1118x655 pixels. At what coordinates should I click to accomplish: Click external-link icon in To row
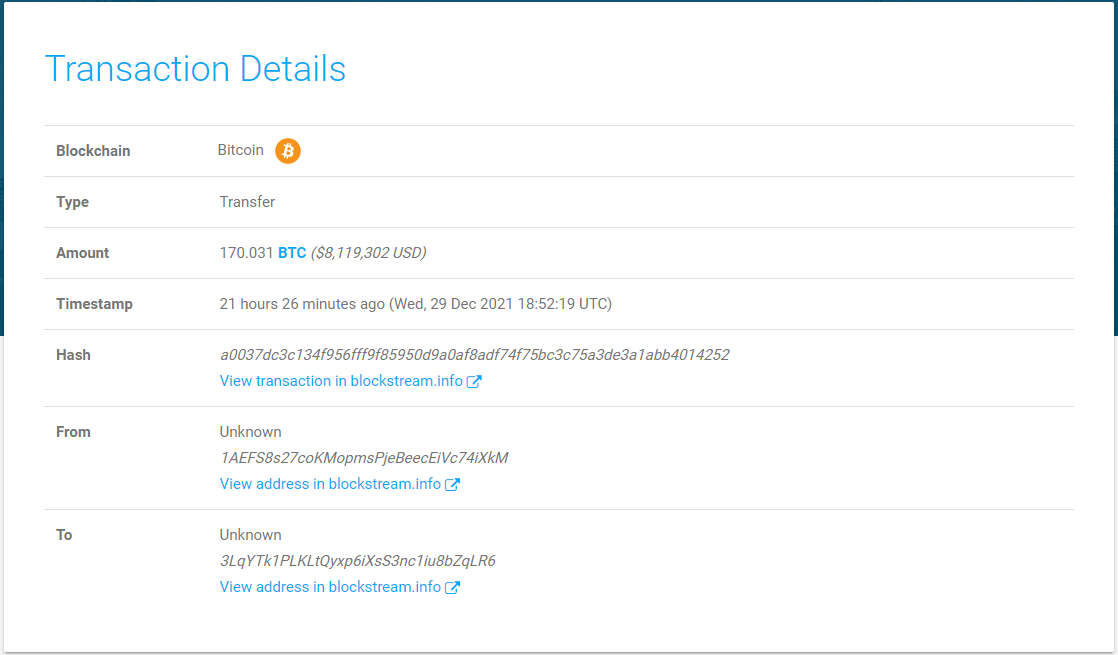[452, 587]
